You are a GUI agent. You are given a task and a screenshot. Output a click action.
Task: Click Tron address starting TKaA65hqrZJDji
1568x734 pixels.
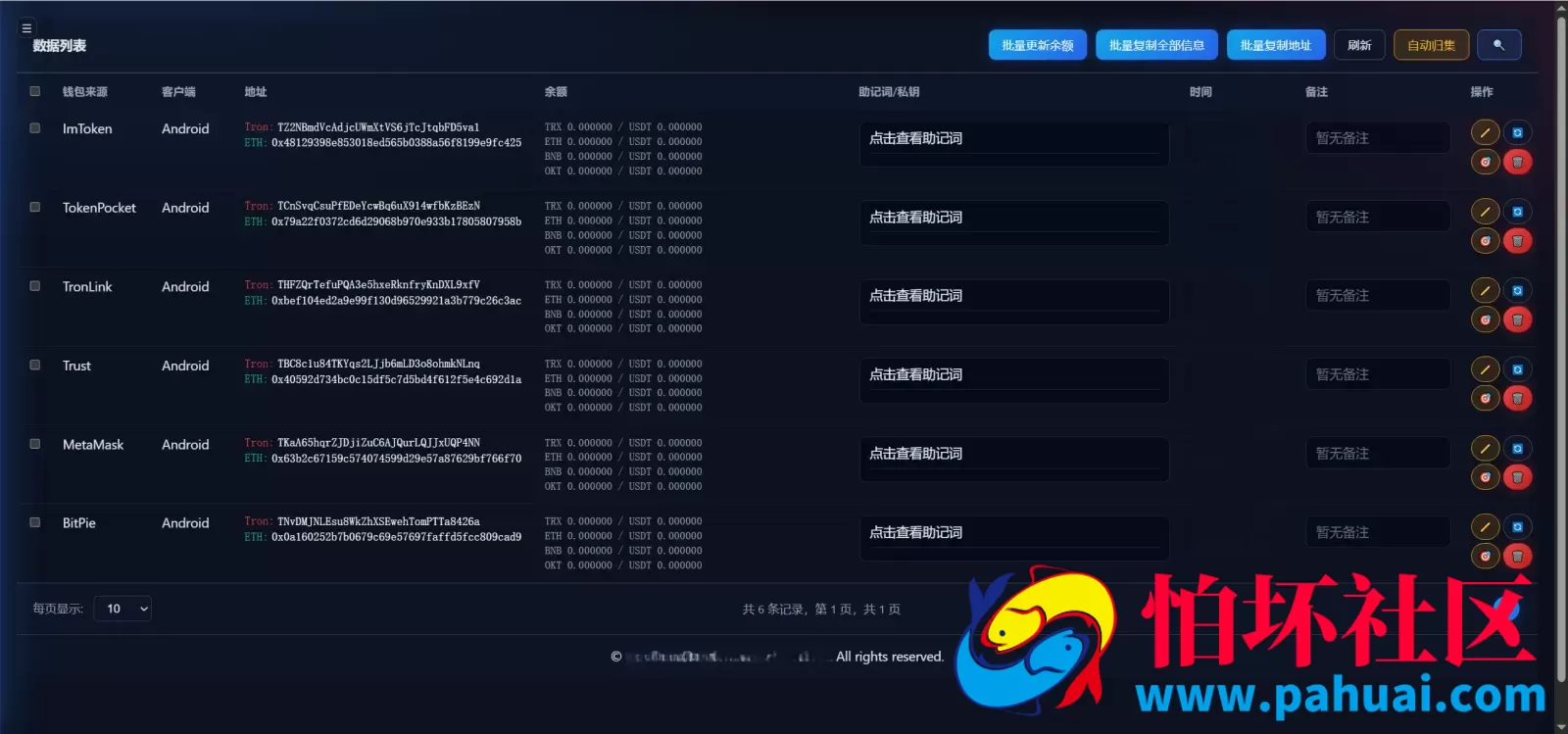pos(378,443)
